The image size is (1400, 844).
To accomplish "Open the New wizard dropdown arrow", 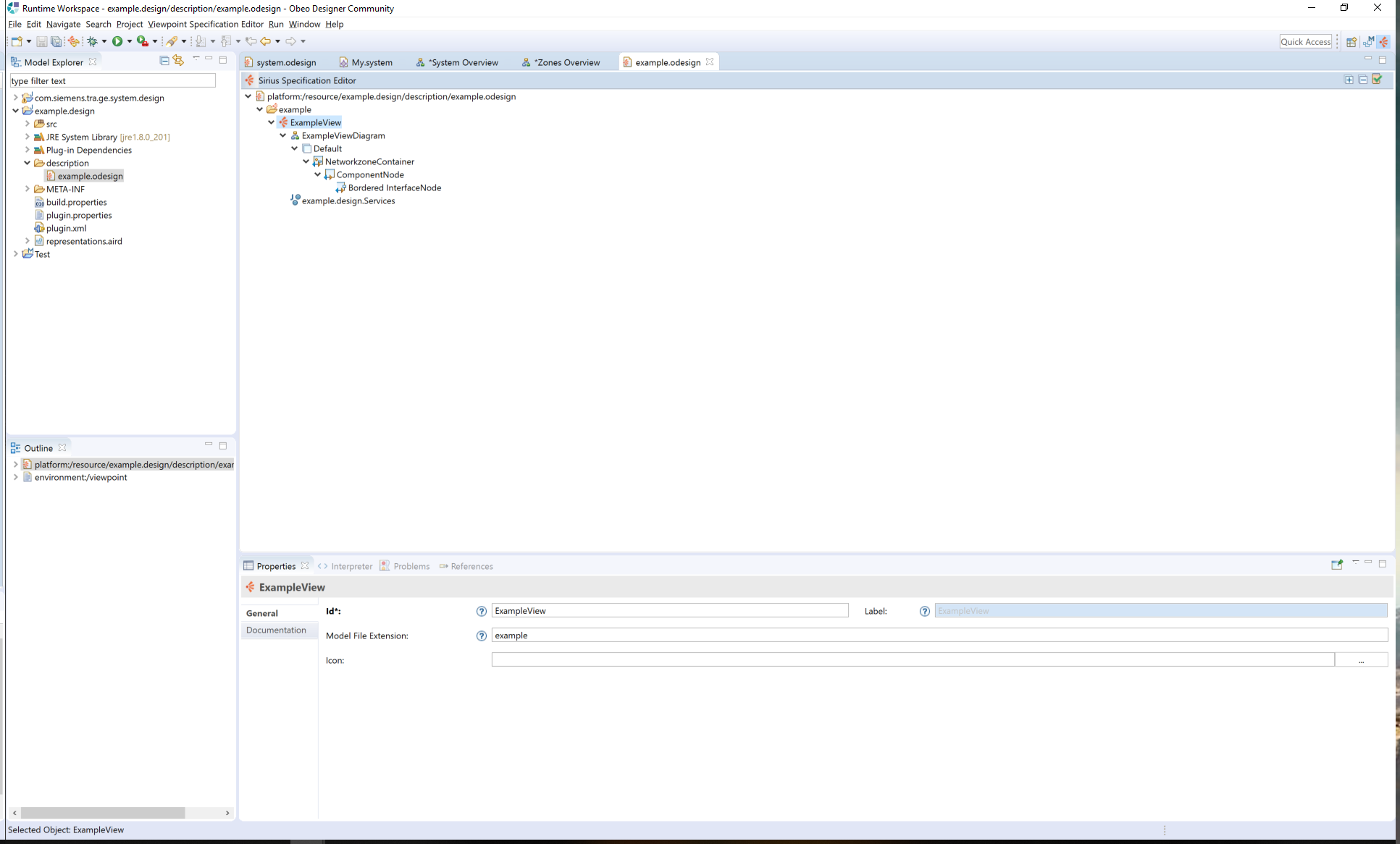I will 29,41.
